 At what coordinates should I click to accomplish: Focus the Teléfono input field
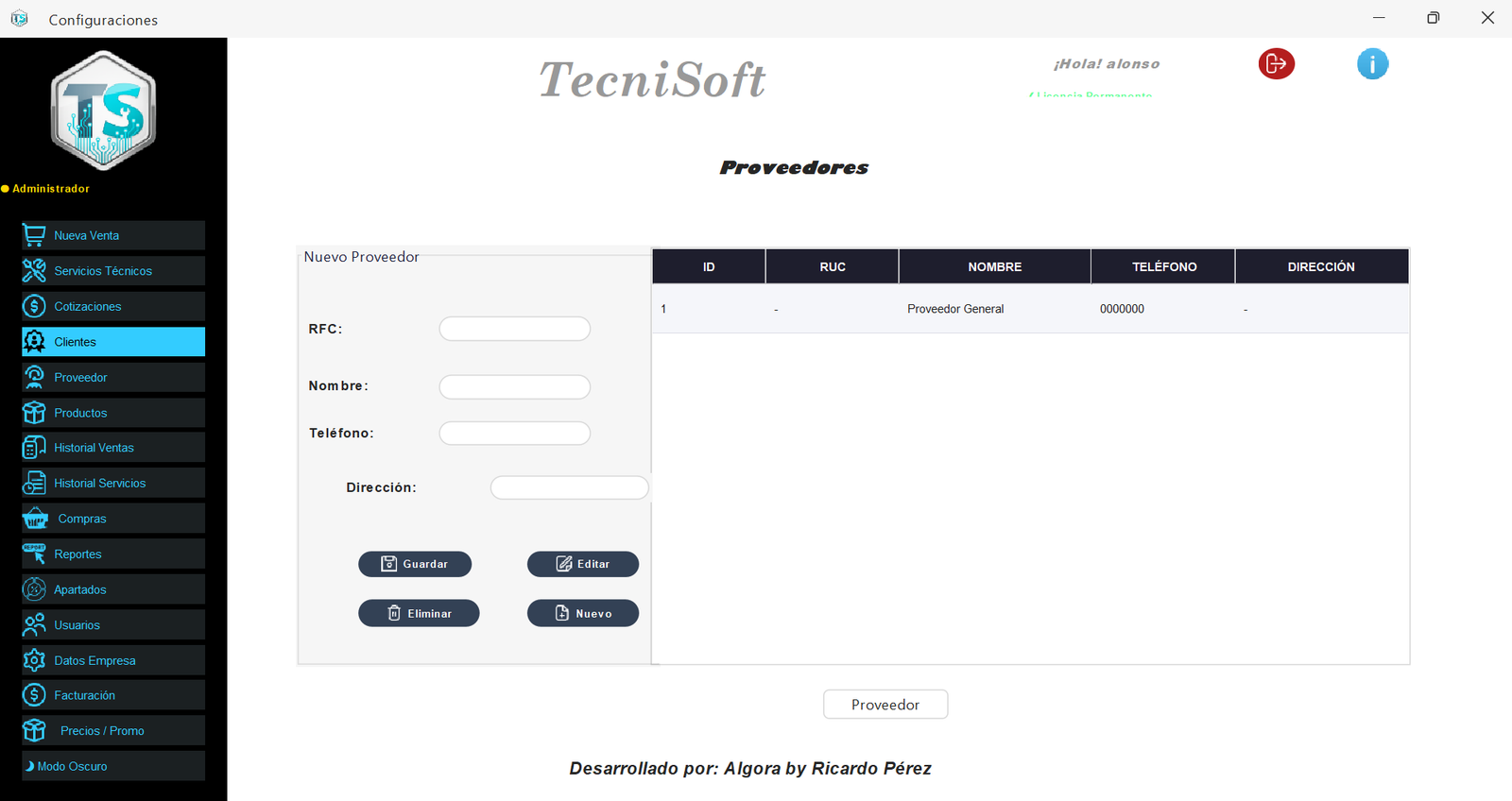(515, 434)
